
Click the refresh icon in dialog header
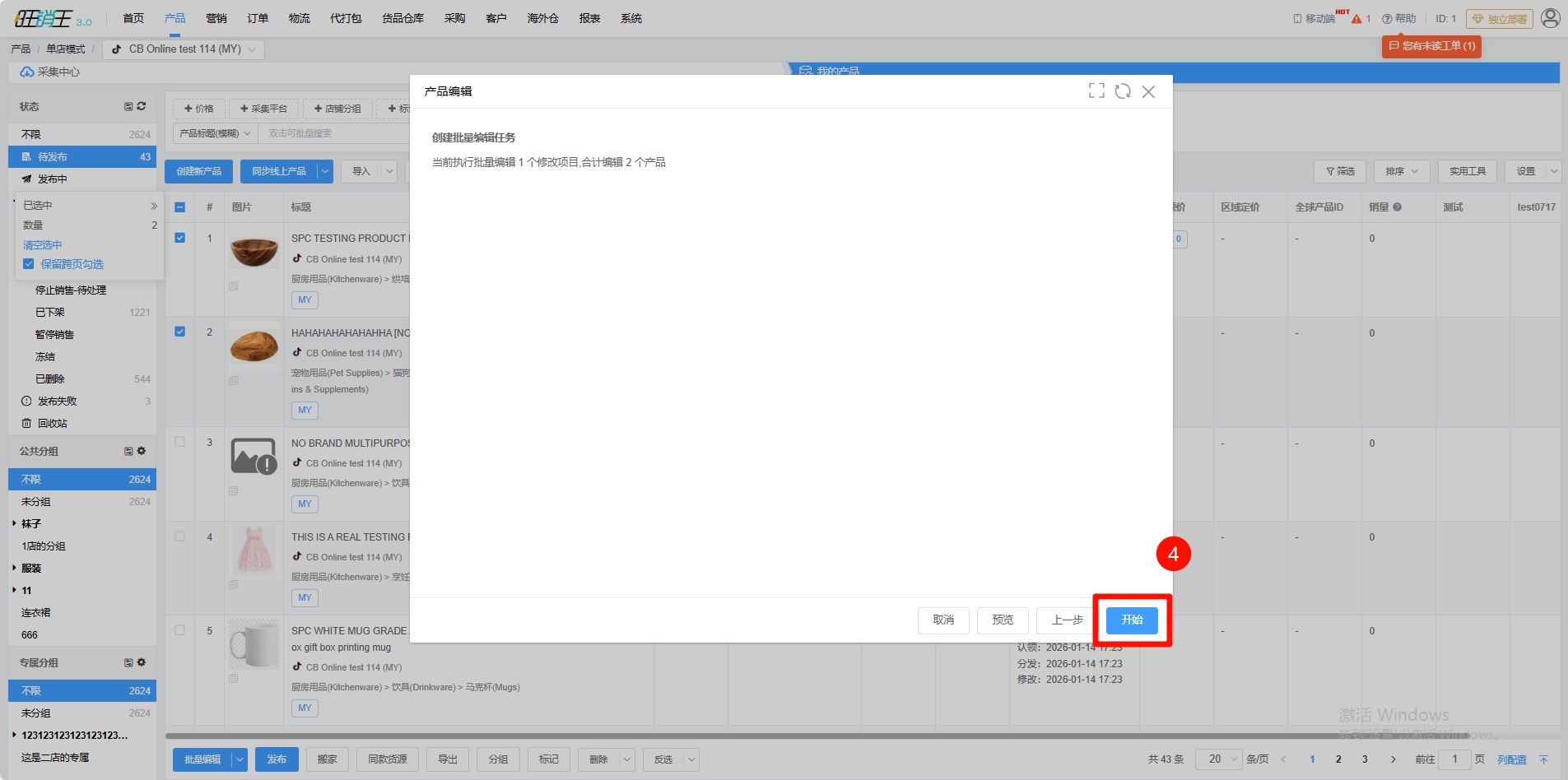coord(1123,91)
